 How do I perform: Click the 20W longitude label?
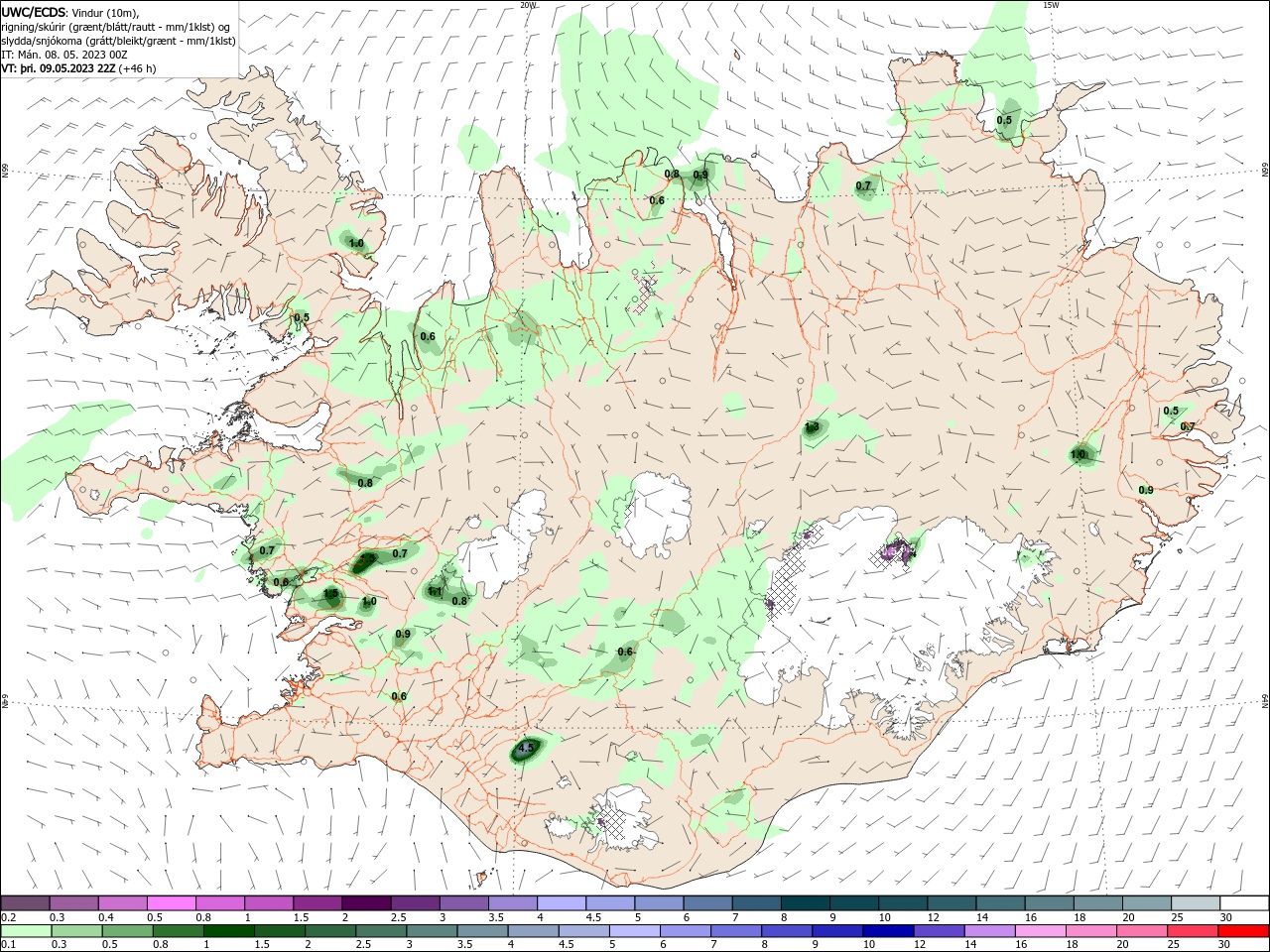click(529, 5)
